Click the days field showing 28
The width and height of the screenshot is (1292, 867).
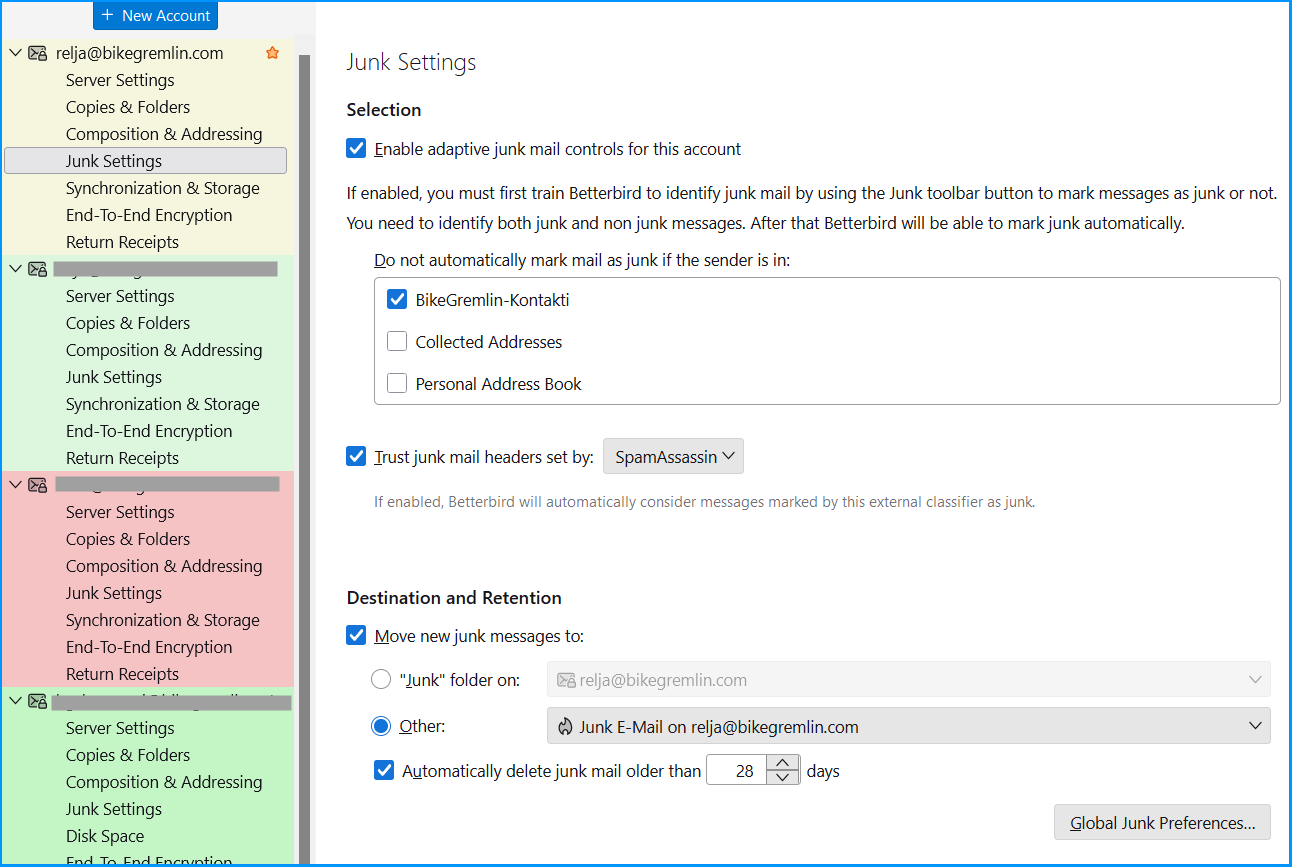[737, 770]
